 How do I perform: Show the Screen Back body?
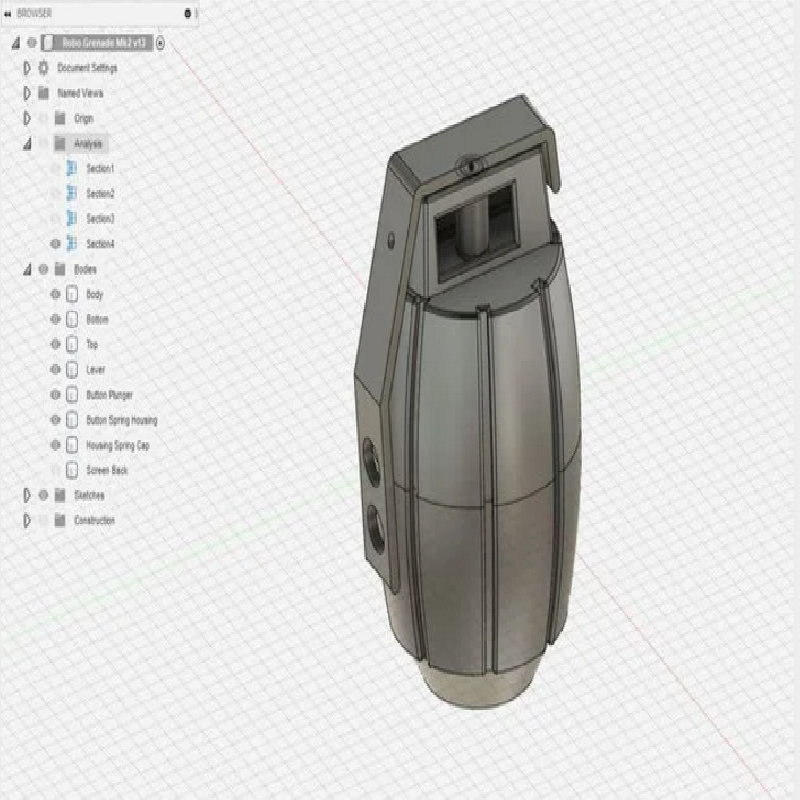55,470
